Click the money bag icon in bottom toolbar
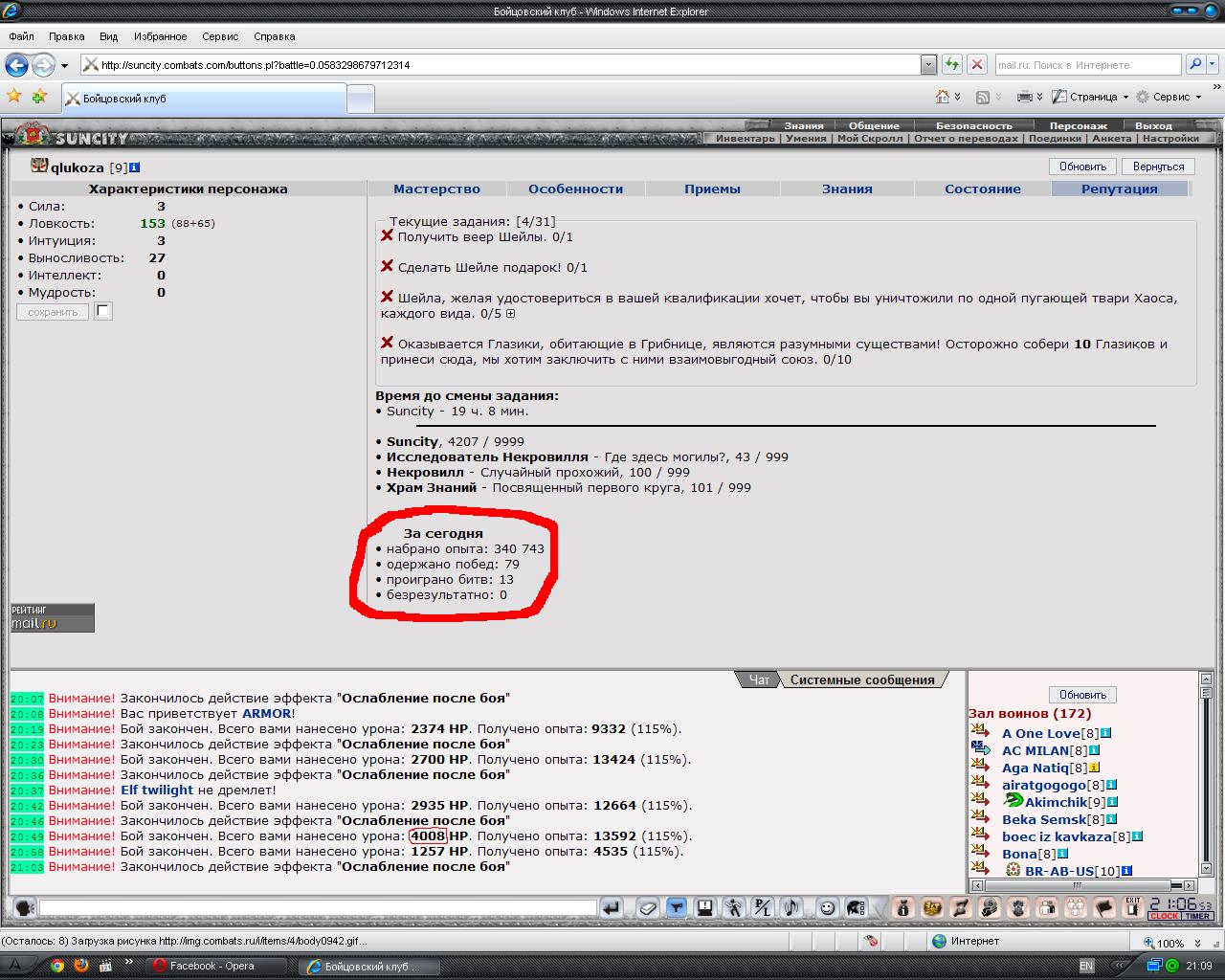This screenshot has height=980, width=1225. (x=902, y=907)
